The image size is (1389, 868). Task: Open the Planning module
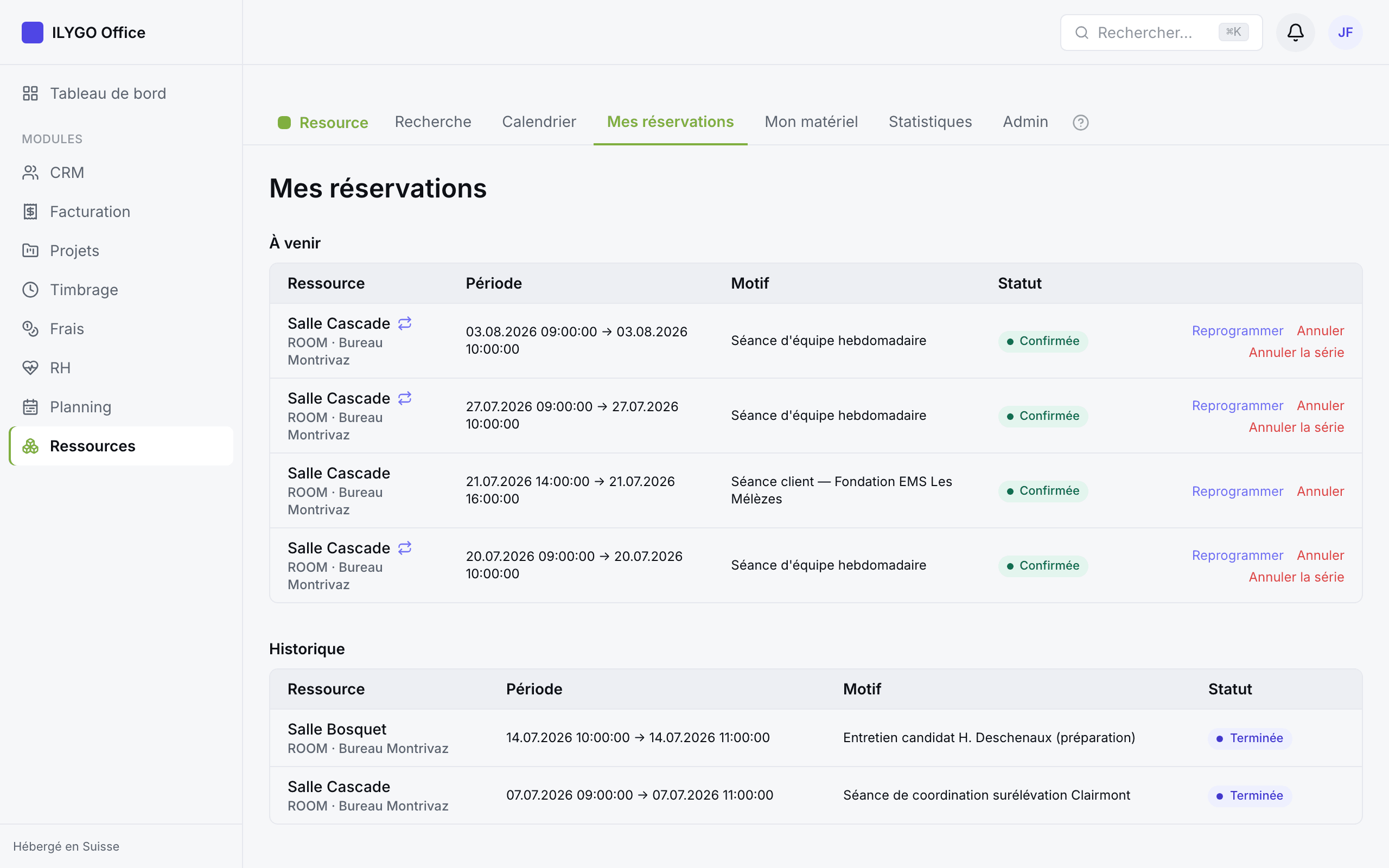pos(121,407)
